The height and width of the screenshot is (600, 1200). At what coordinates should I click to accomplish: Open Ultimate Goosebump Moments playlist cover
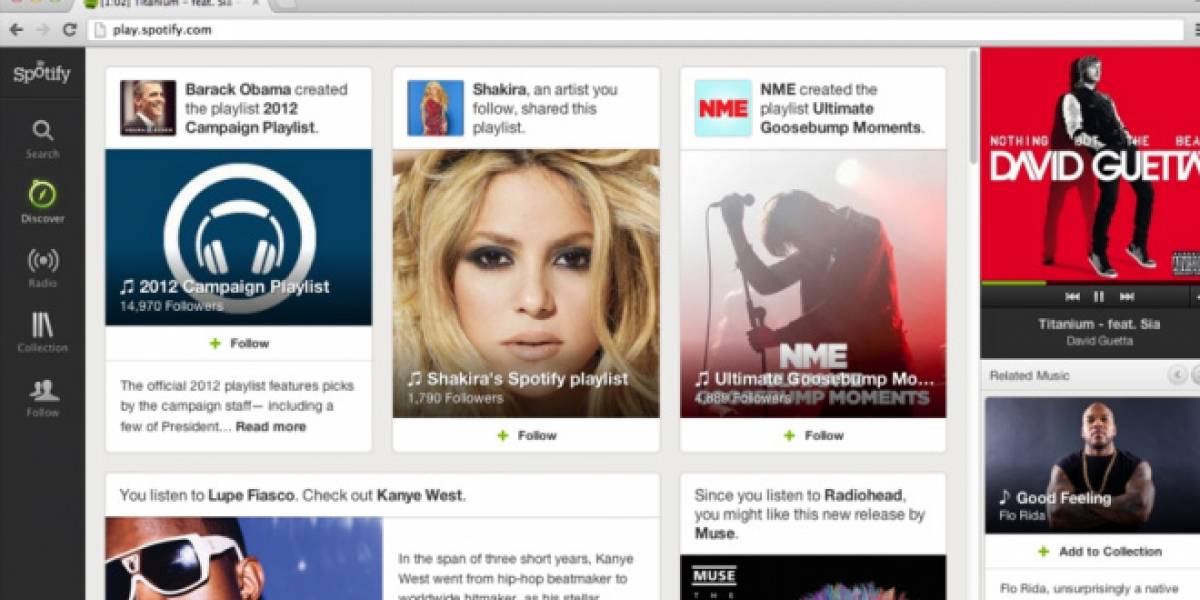[x=813, y=283]
